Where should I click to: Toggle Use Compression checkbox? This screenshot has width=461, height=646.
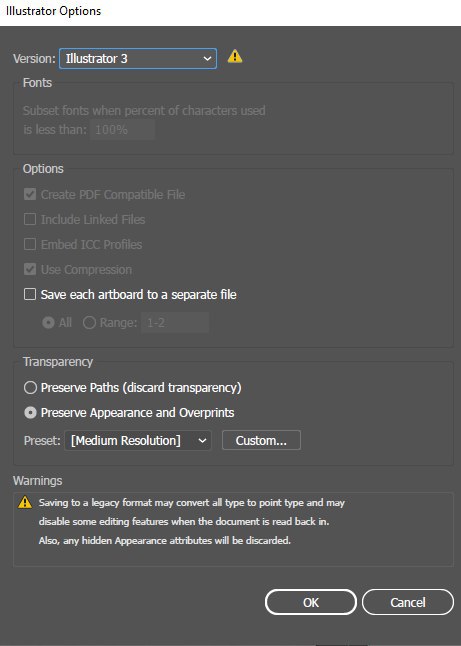tap(30, 269)
